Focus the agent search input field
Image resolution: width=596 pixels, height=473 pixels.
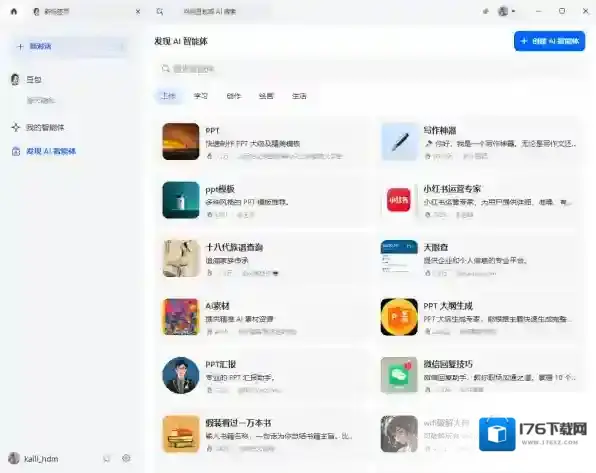(369, 69)
